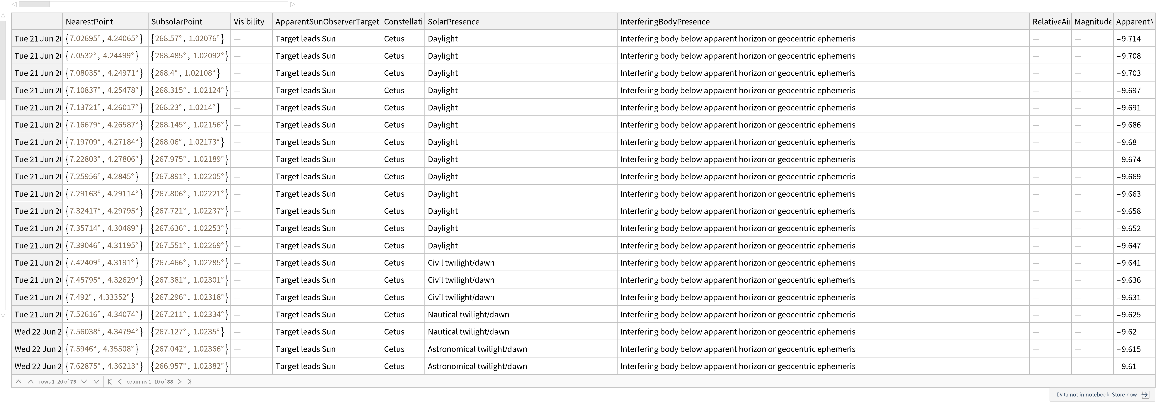Image resolution: width=1156 pixels, height=402 pixels.
Task: Select the Magnitude column header
Action: point(1093,20)
